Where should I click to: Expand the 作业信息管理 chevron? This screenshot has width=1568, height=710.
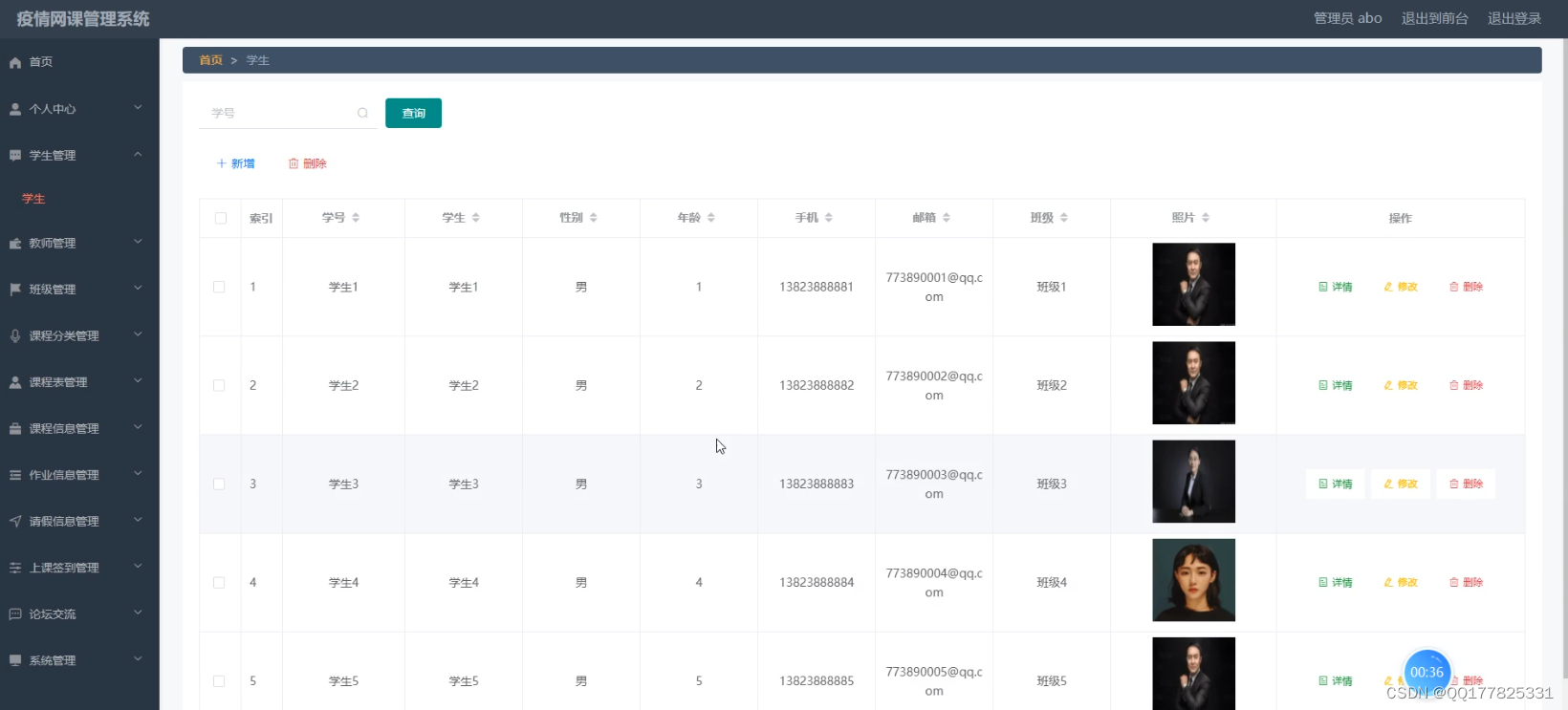[x=138, y=473]
